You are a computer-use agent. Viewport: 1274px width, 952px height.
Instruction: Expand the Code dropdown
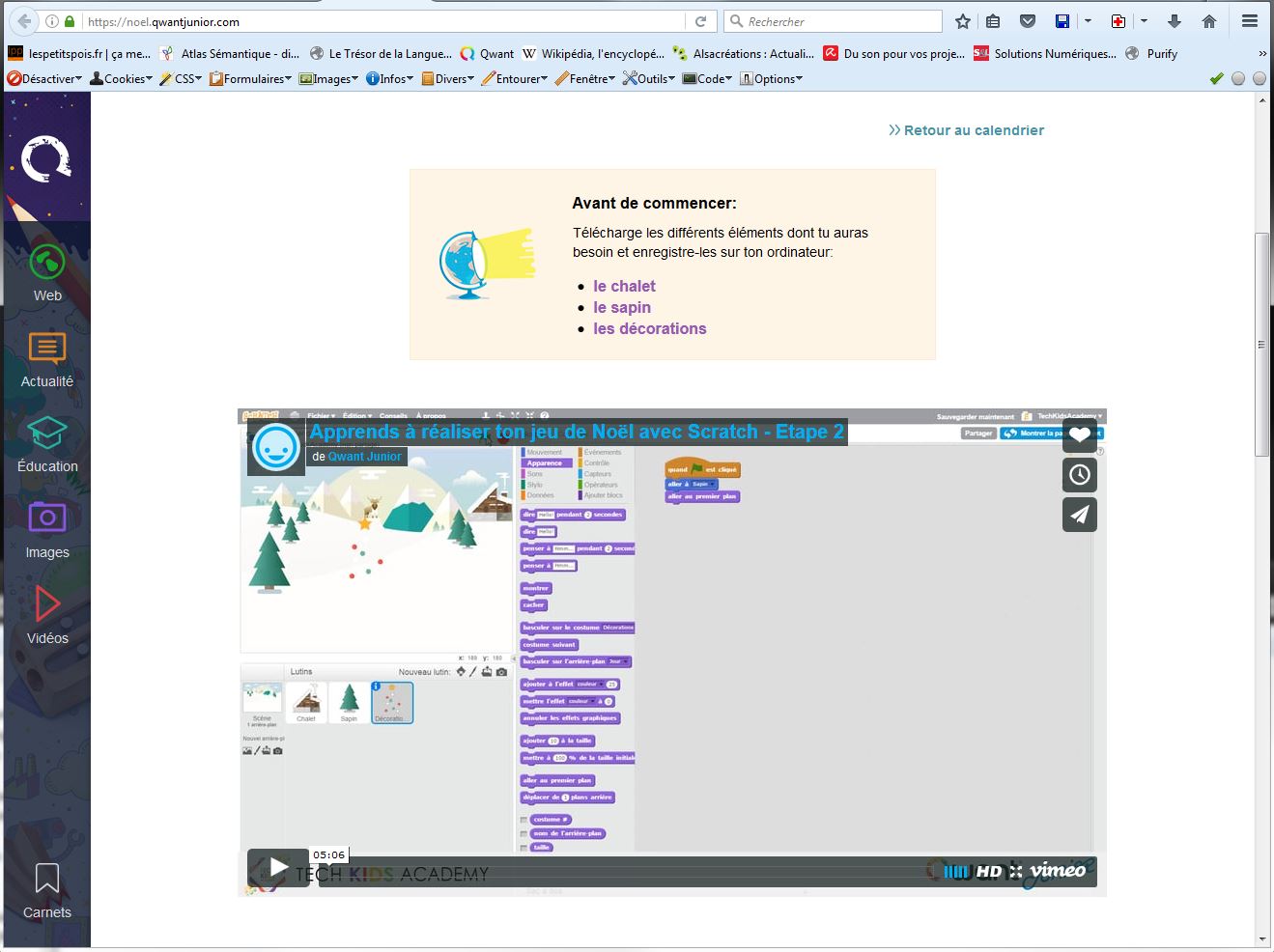708,79
